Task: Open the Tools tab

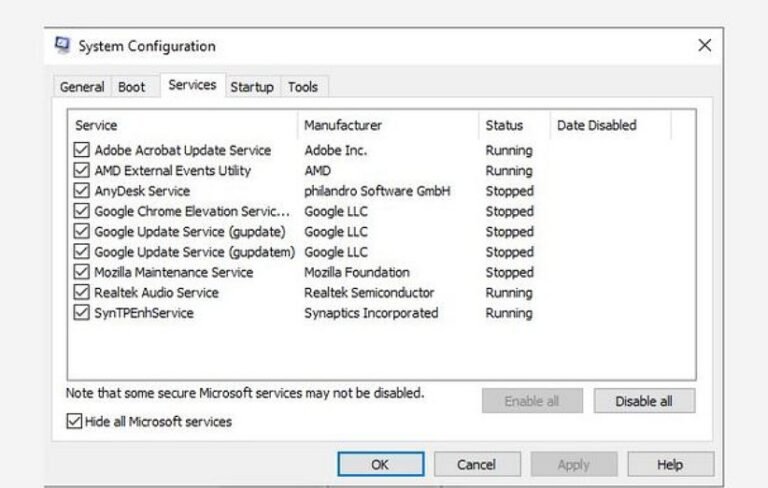Action: [x=303, y=87]
